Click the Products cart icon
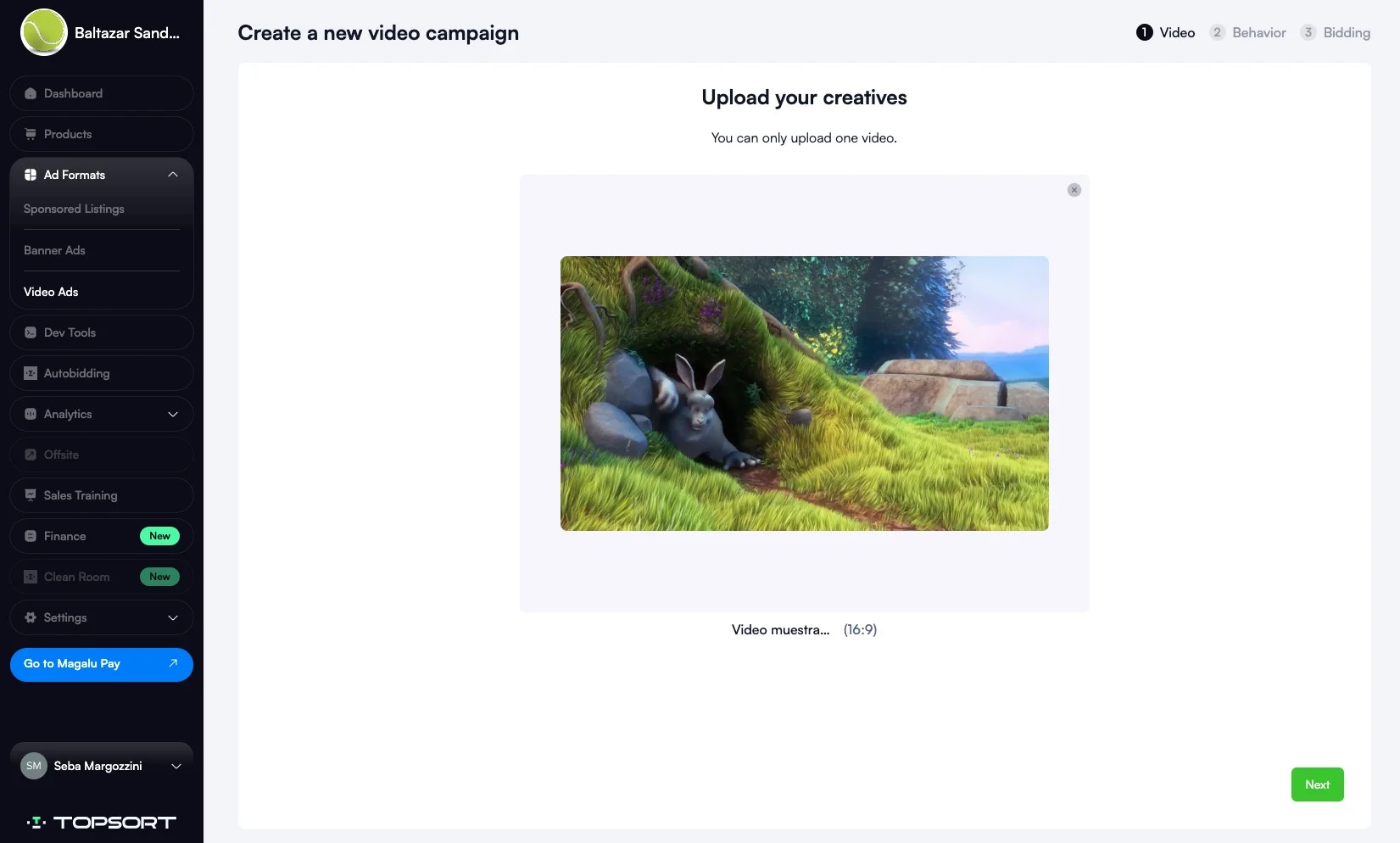Viewport: 1400px width, 843px height. click(31, 134)
